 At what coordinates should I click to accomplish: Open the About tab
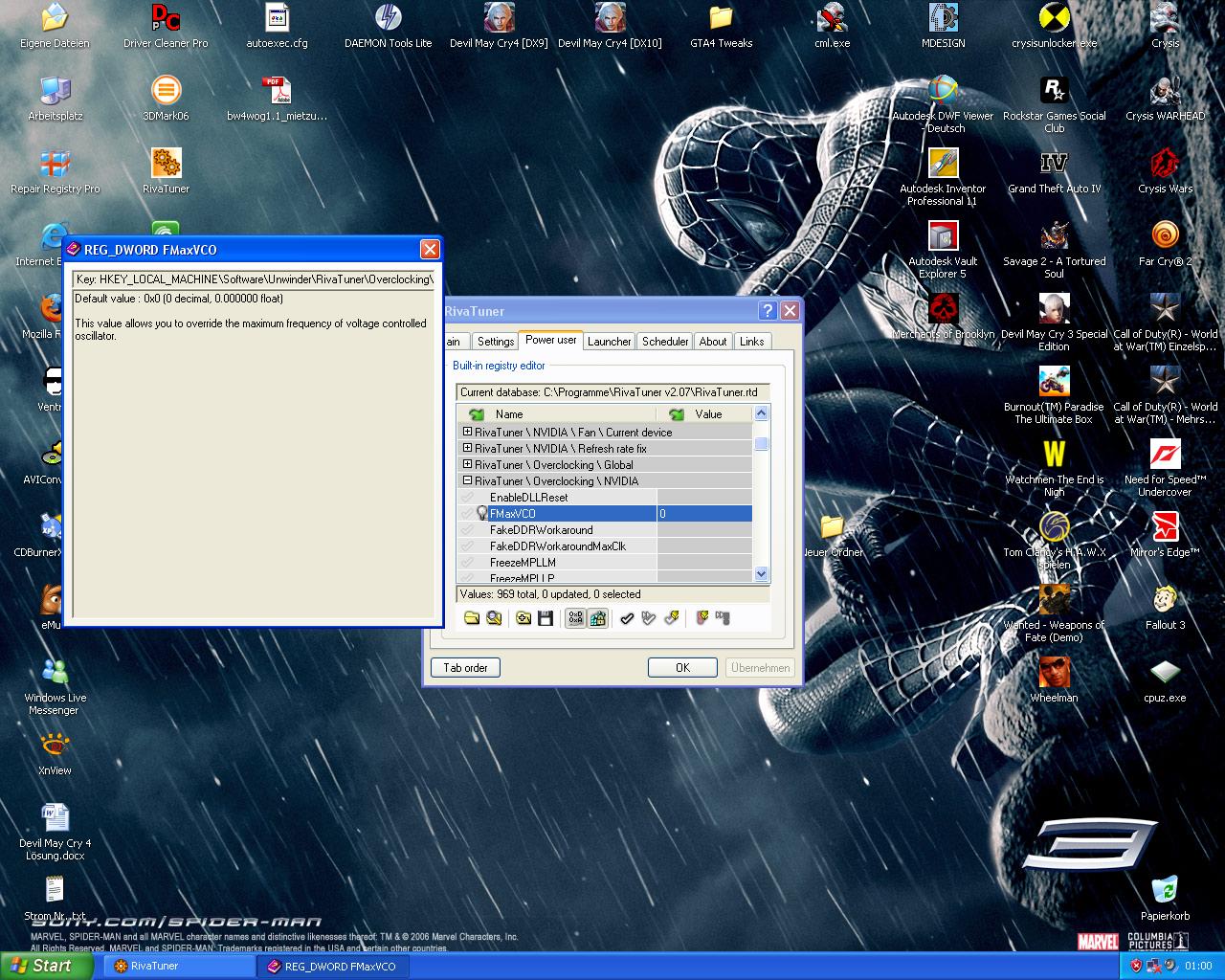[x=713, y=342]
